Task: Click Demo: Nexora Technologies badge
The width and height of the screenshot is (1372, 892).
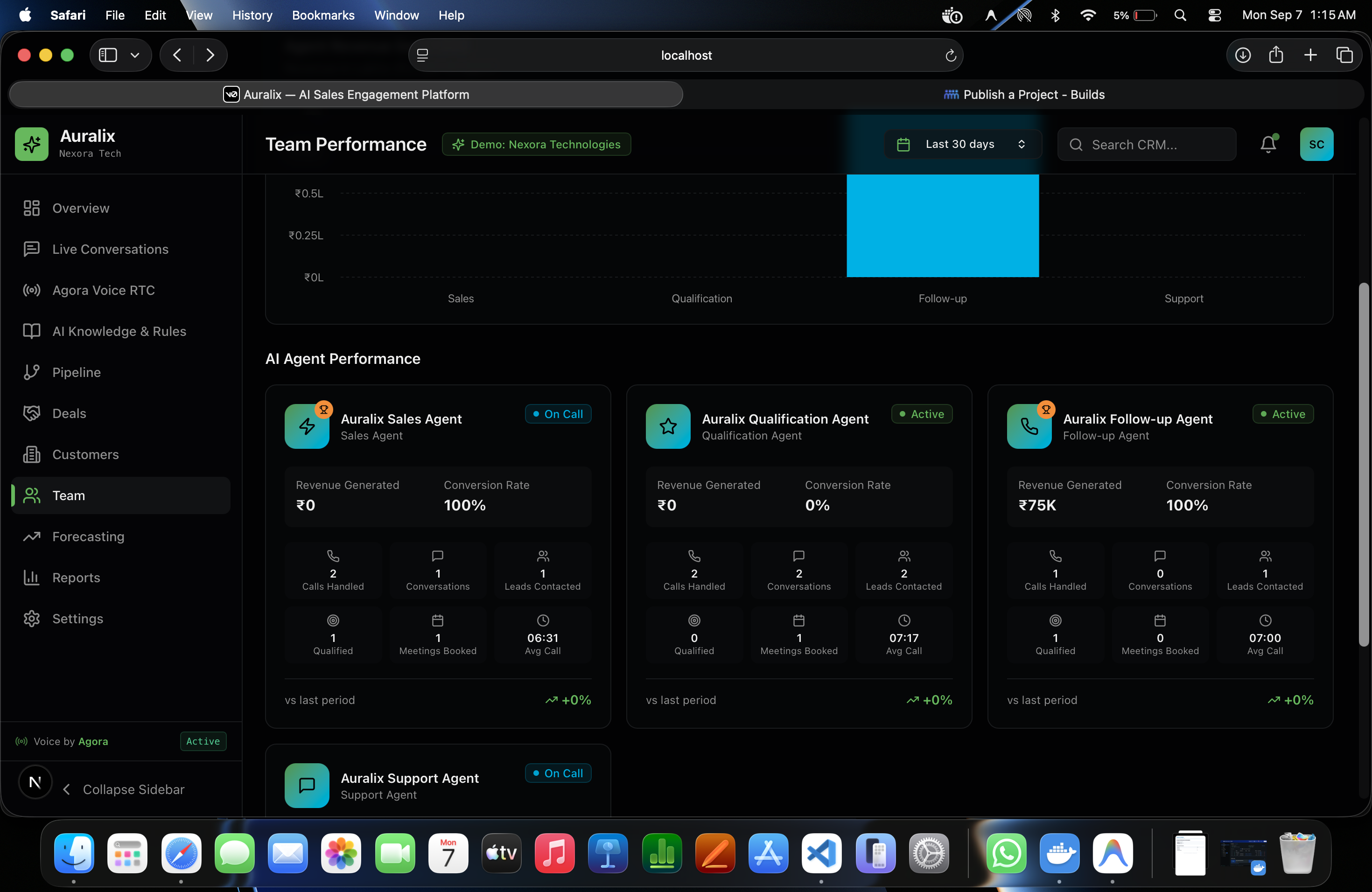Action: (x=537, y=144)
